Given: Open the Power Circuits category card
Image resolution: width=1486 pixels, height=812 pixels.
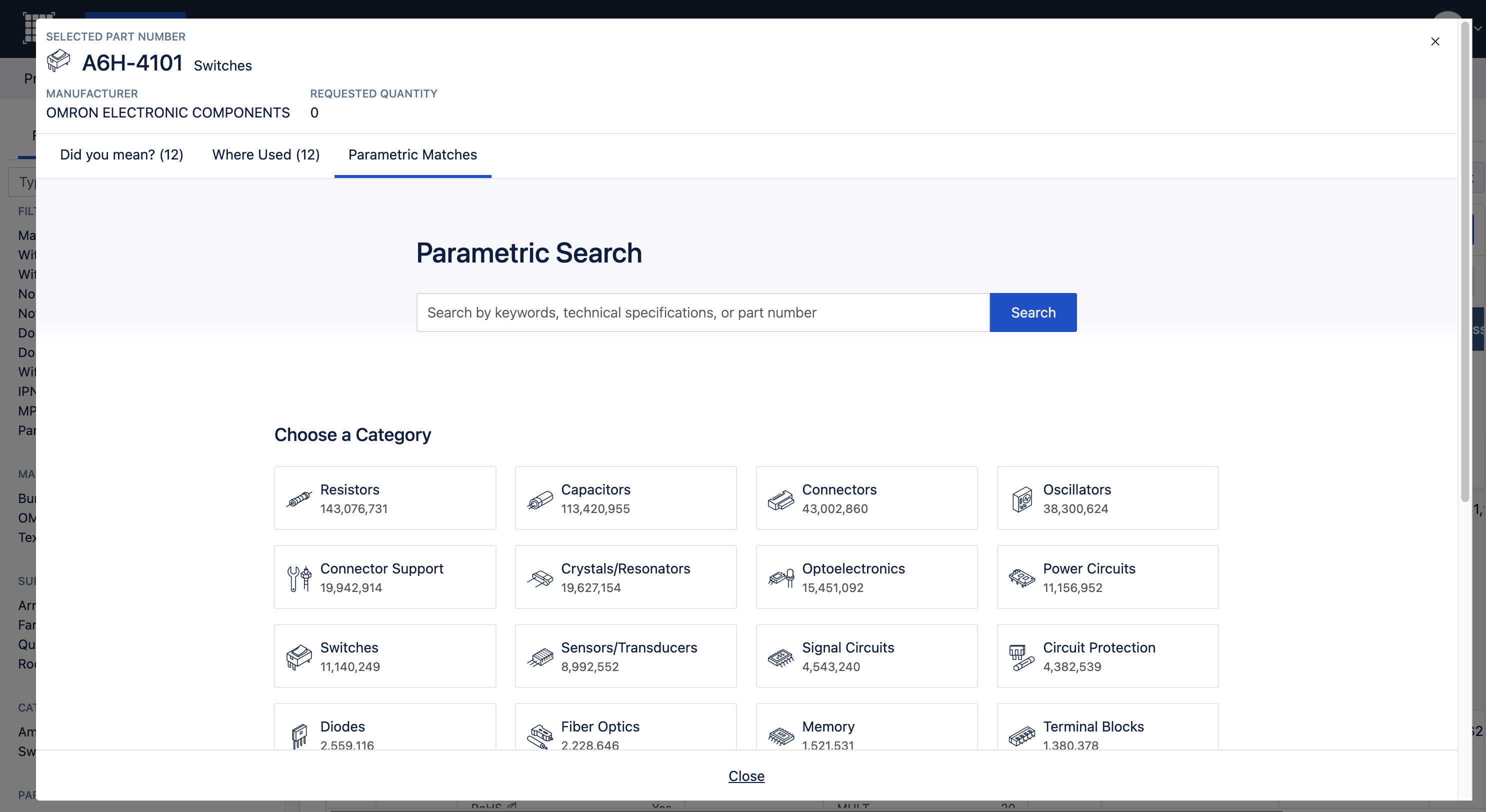Looking at the screenshot, I should (x=1107, y=576).
